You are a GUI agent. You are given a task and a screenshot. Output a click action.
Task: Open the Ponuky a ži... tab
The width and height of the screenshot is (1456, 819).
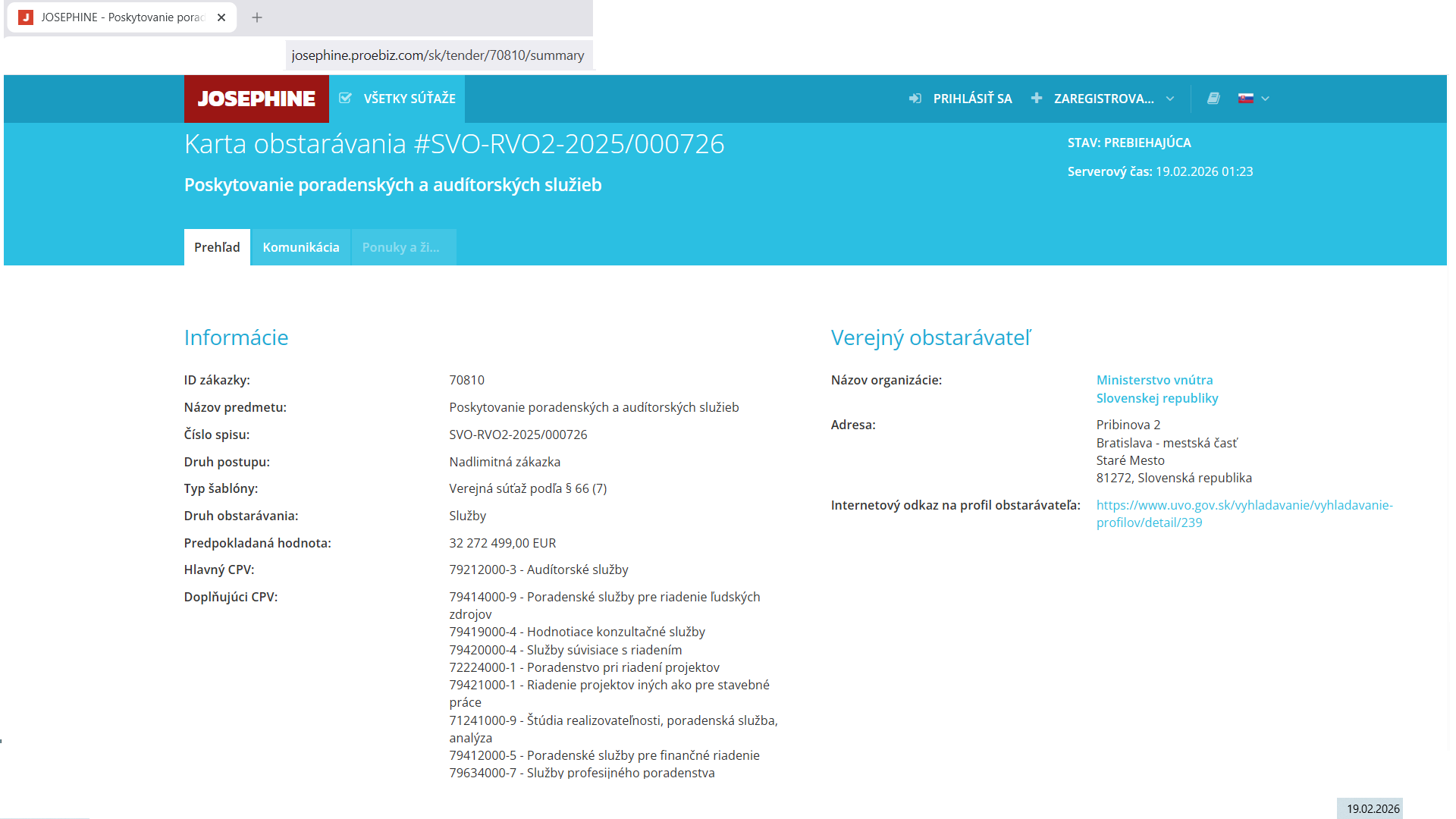401,247
